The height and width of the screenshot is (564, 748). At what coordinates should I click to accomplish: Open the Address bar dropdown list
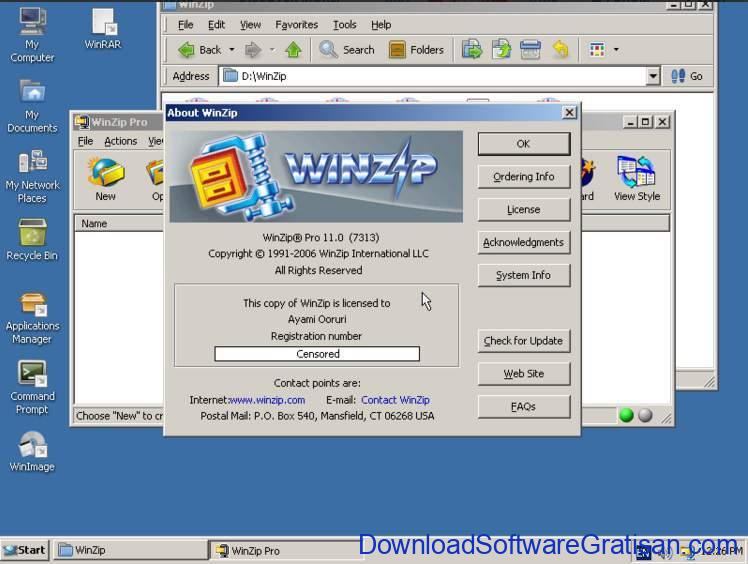653,76
